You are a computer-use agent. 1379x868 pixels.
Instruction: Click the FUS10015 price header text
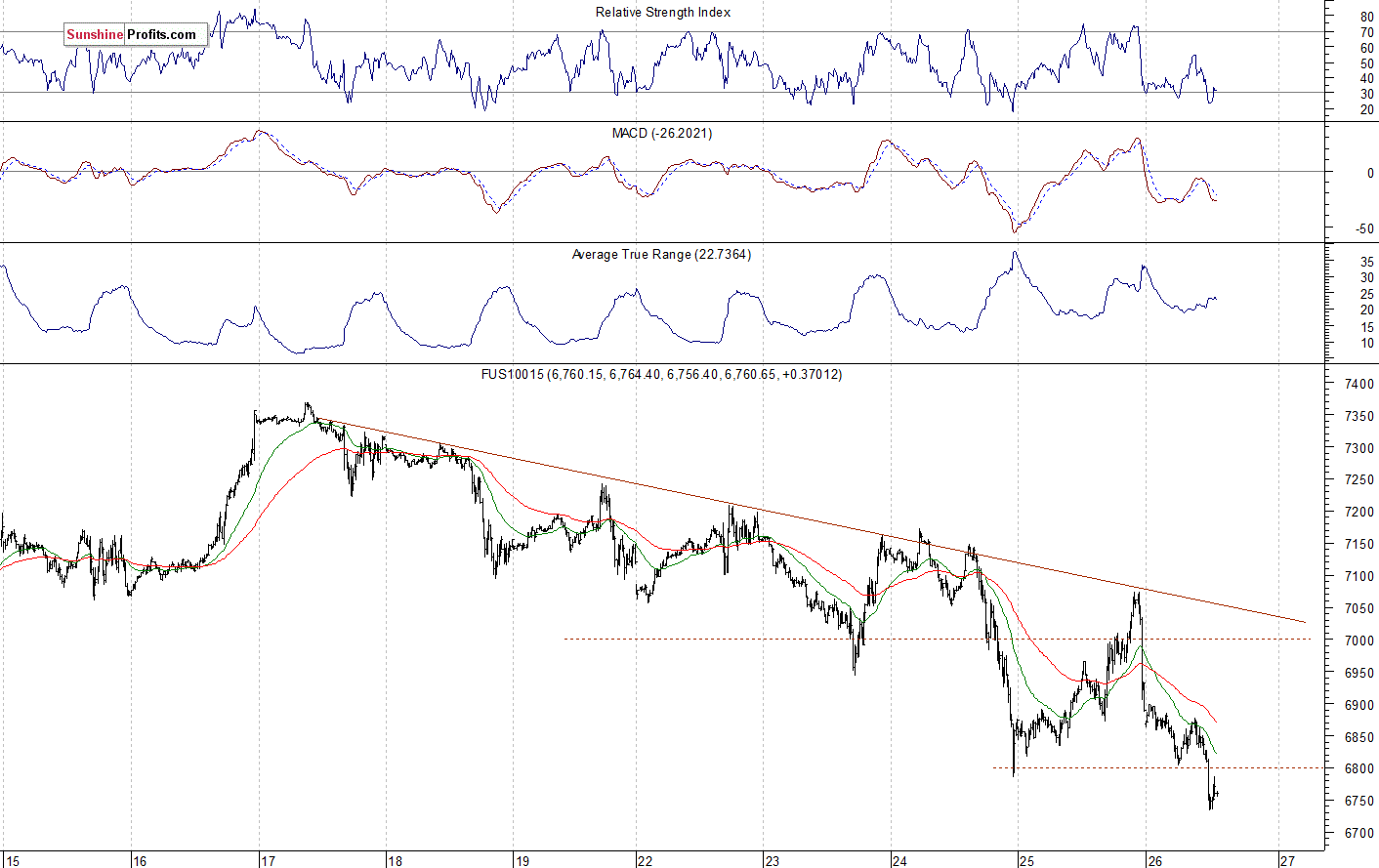point(661,375)
